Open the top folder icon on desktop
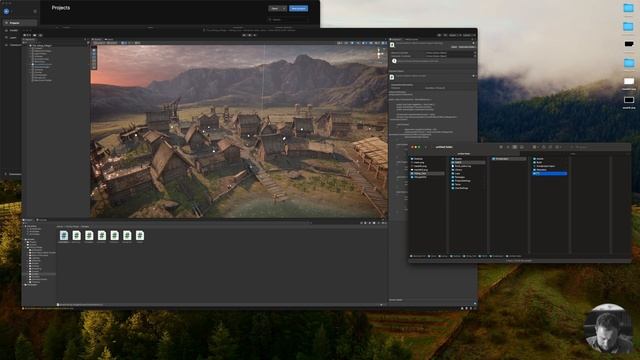Image resolution: width=640 pixels, height=360 pixels. pyautogui.click(x=628, y=8)
